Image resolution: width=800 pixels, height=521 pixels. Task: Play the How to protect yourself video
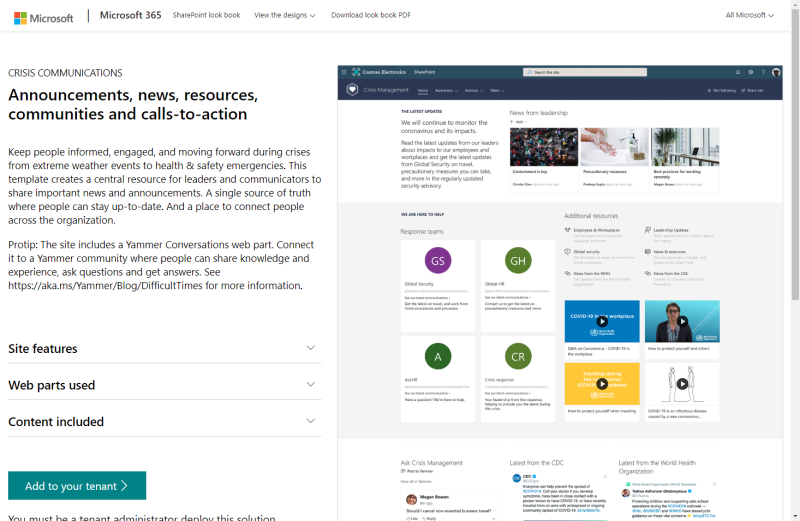682,321
